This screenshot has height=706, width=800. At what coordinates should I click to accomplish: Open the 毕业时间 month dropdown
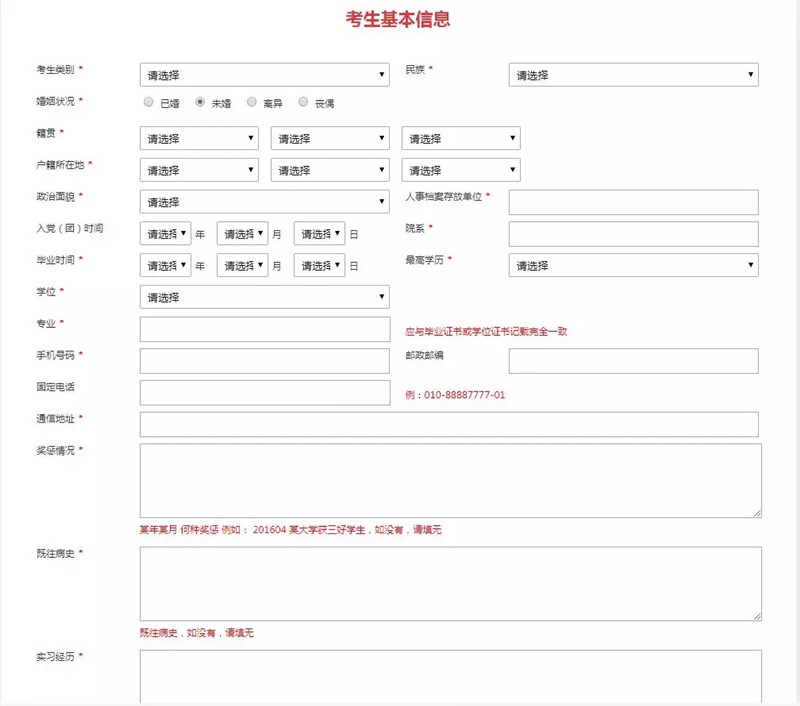tap(241, 265)
